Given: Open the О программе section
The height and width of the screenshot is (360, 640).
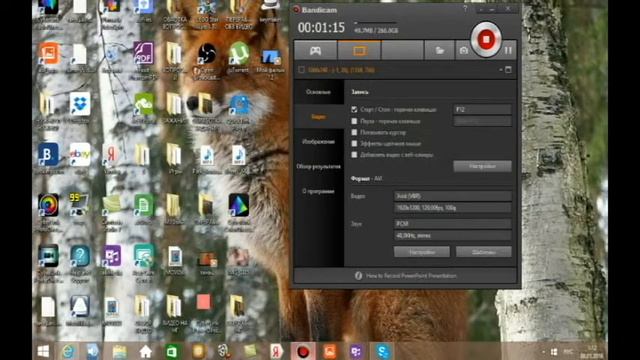Looking at the screenshot, I should point(318,191).
